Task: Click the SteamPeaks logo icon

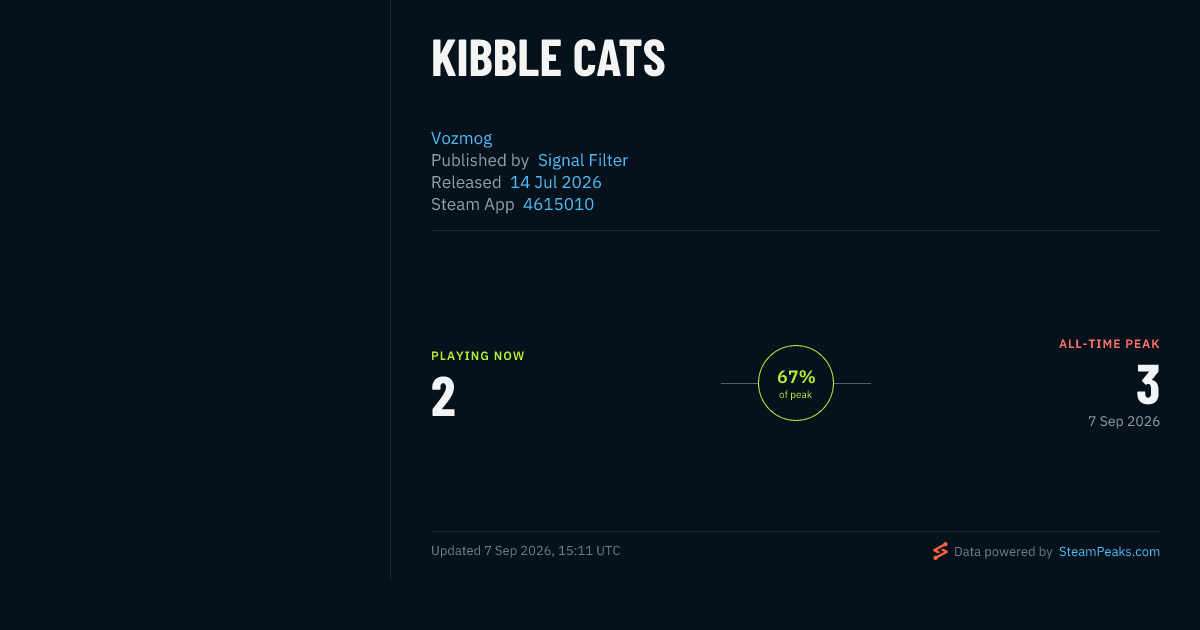Action: 940,551
